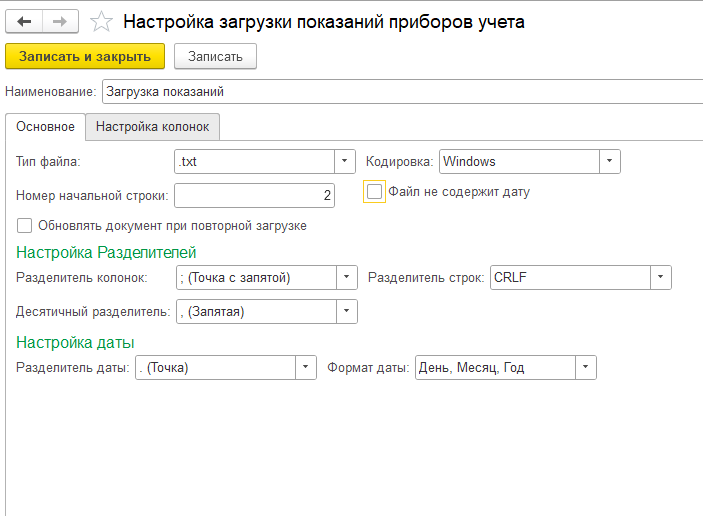Enable "Файл не содержит дату" checkbox
The image size is (703, 516).
[x=374, y=192]
